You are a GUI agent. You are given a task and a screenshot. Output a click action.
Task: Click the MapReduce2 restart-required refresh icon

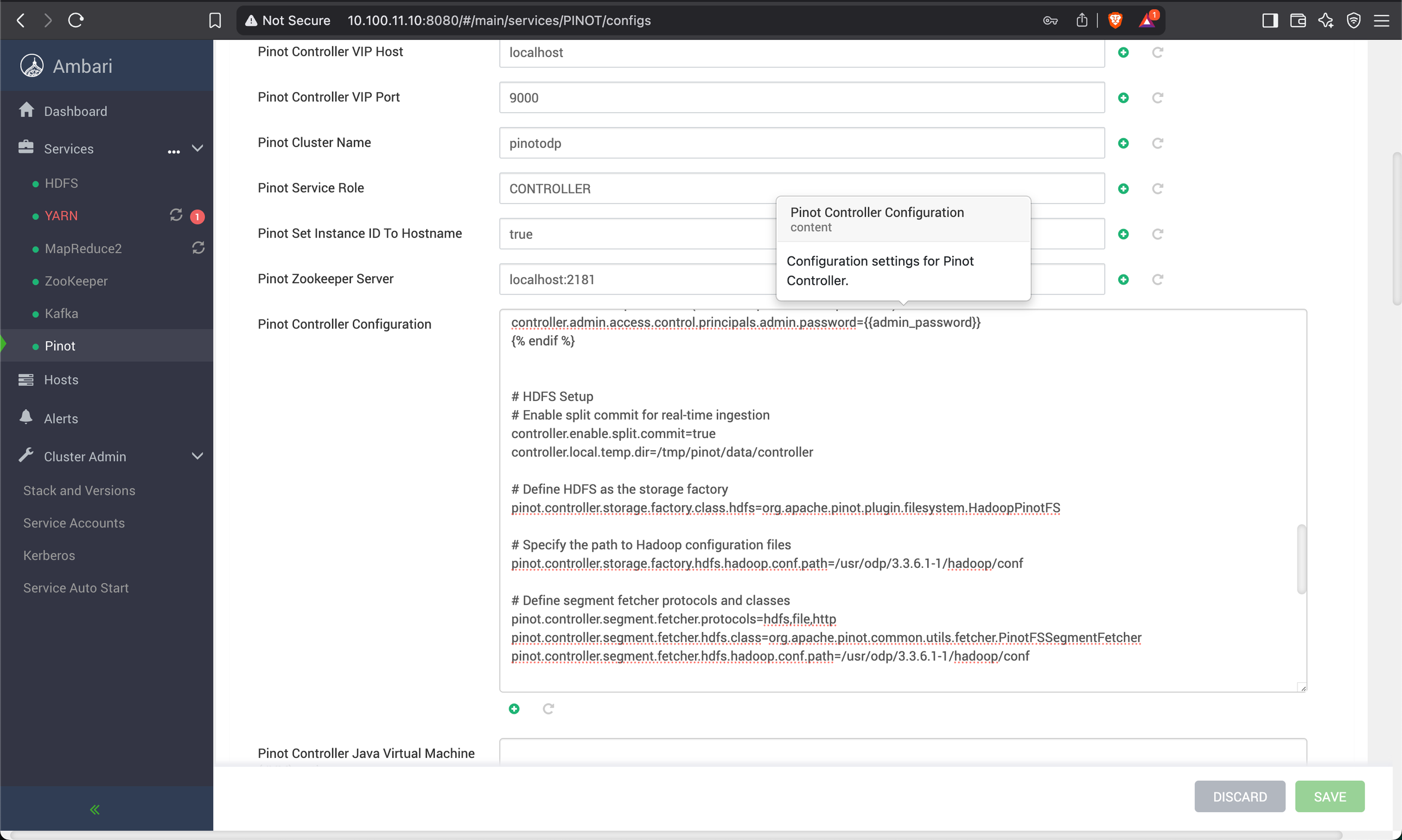coord(198,248)
